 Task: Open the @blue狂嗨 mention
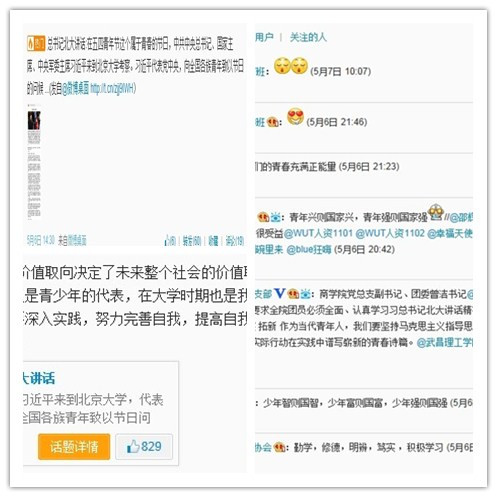click(309, 249)
